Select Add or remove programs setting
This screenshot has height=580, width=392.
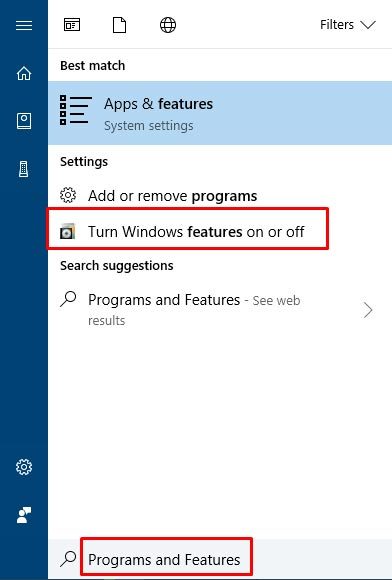point(220,195)
